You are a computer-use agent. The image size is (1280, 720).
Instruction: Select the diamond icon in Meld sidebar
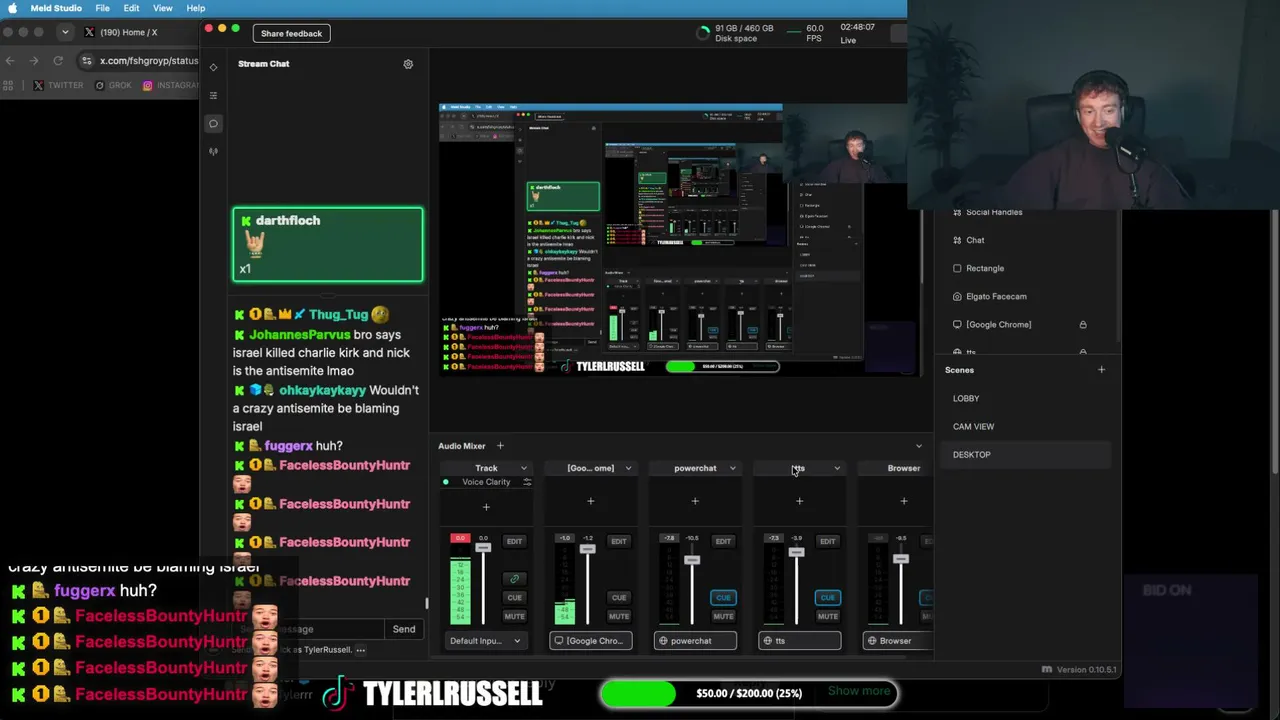[213, 67]
